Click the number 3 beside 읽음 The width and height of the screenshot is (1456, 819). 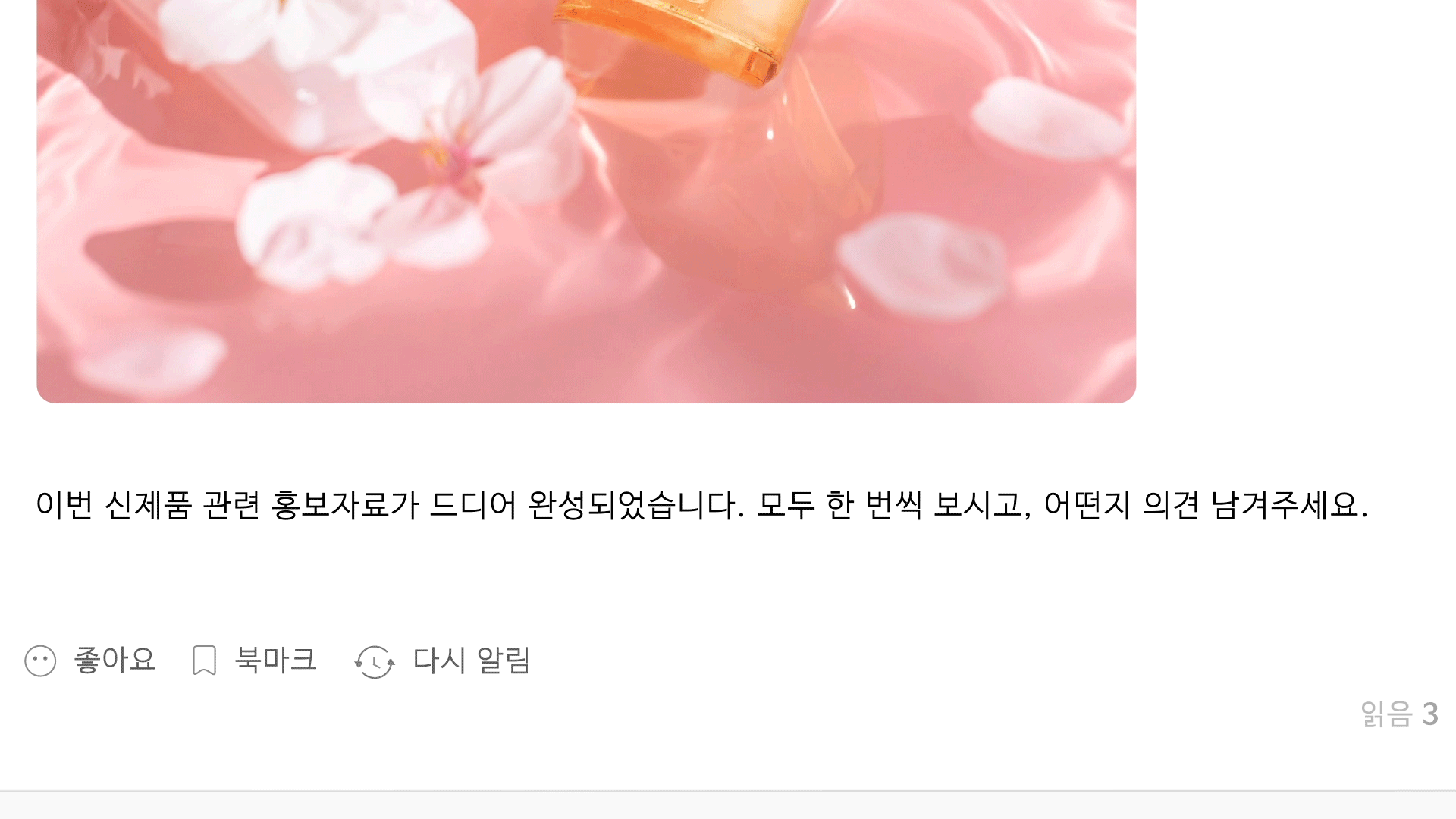[x=1430, y=714]
